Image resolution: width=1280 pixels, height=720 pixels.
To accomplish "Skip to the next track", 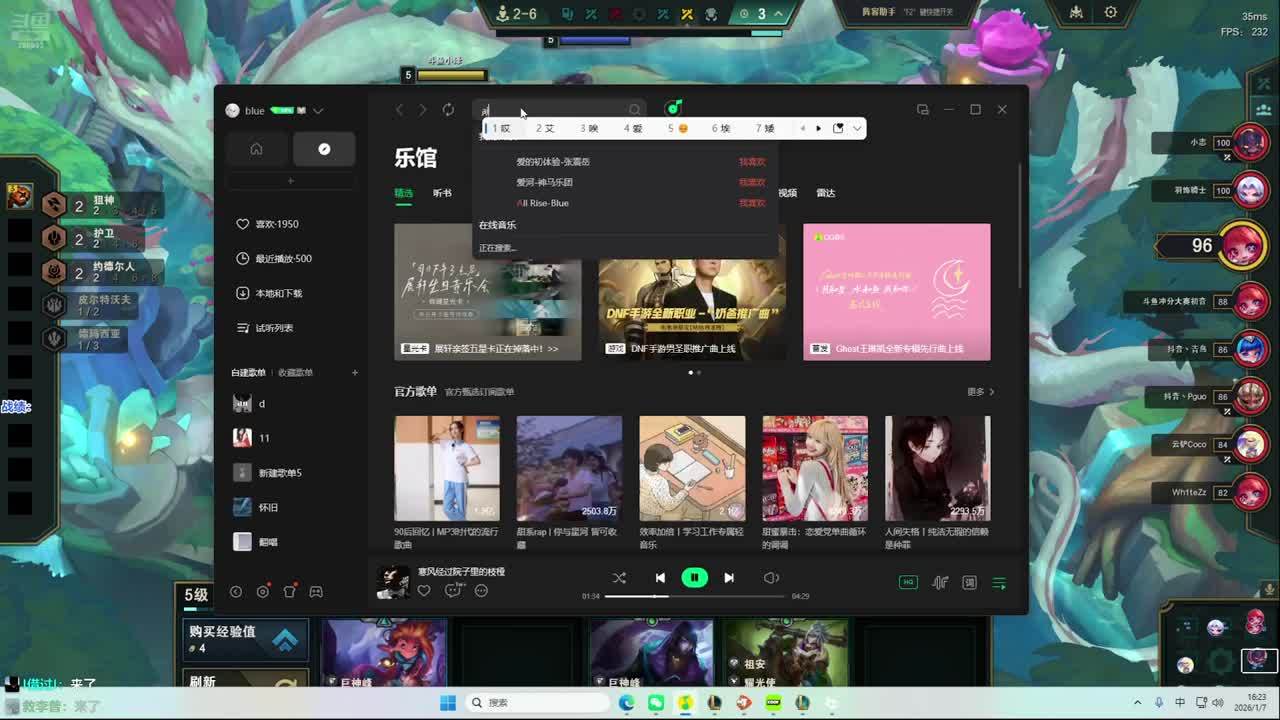I will point(729,577).
